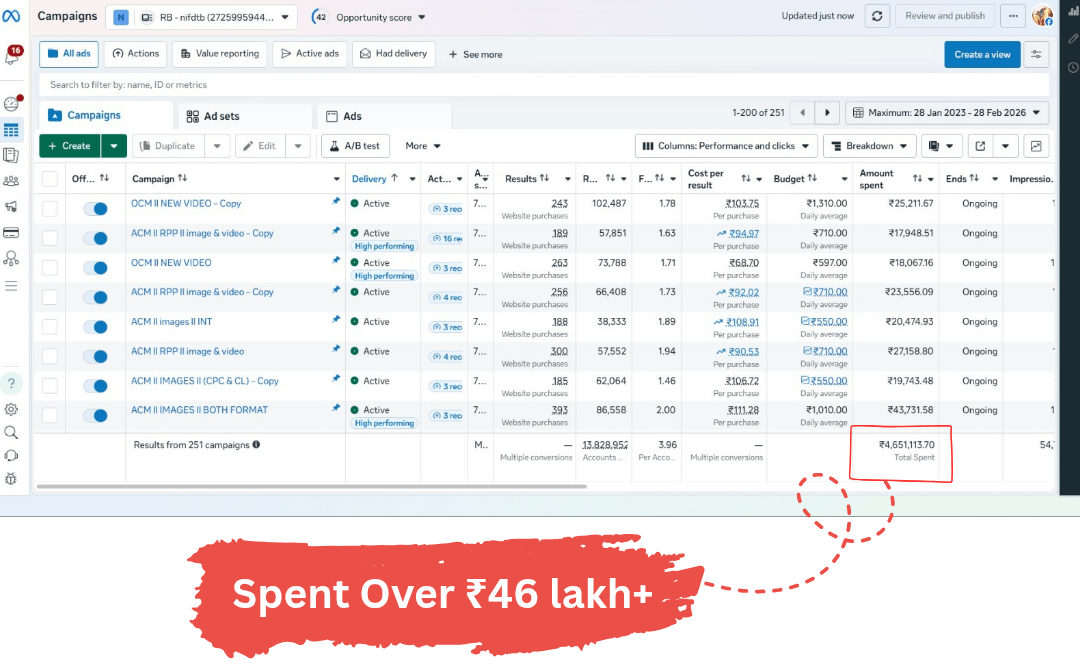Check the select-all campaigns checkbox

pyautogui.click(x=50, y=179)
